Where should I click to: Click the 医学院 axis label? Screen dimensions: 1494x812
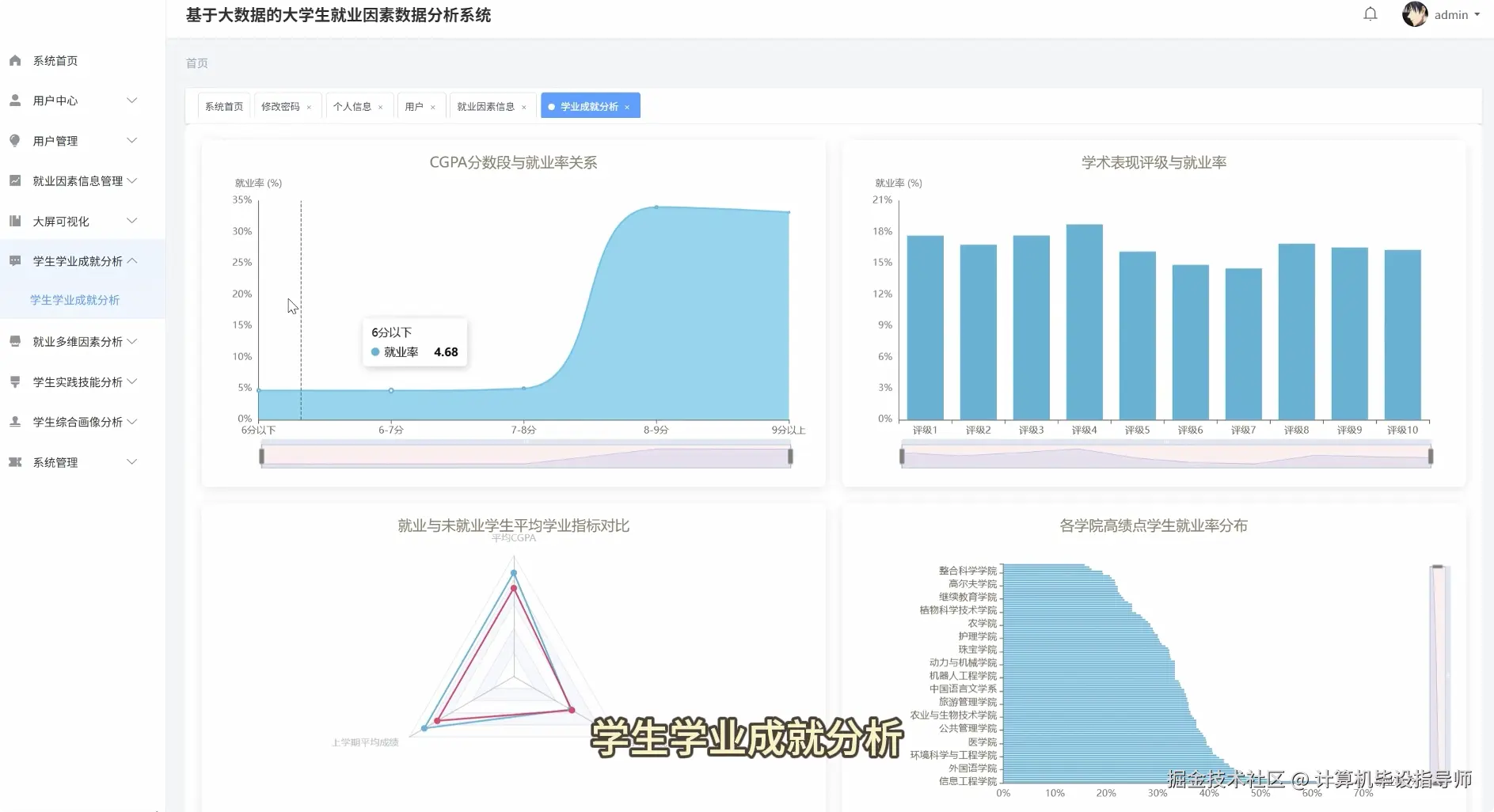tap(983, 742)
